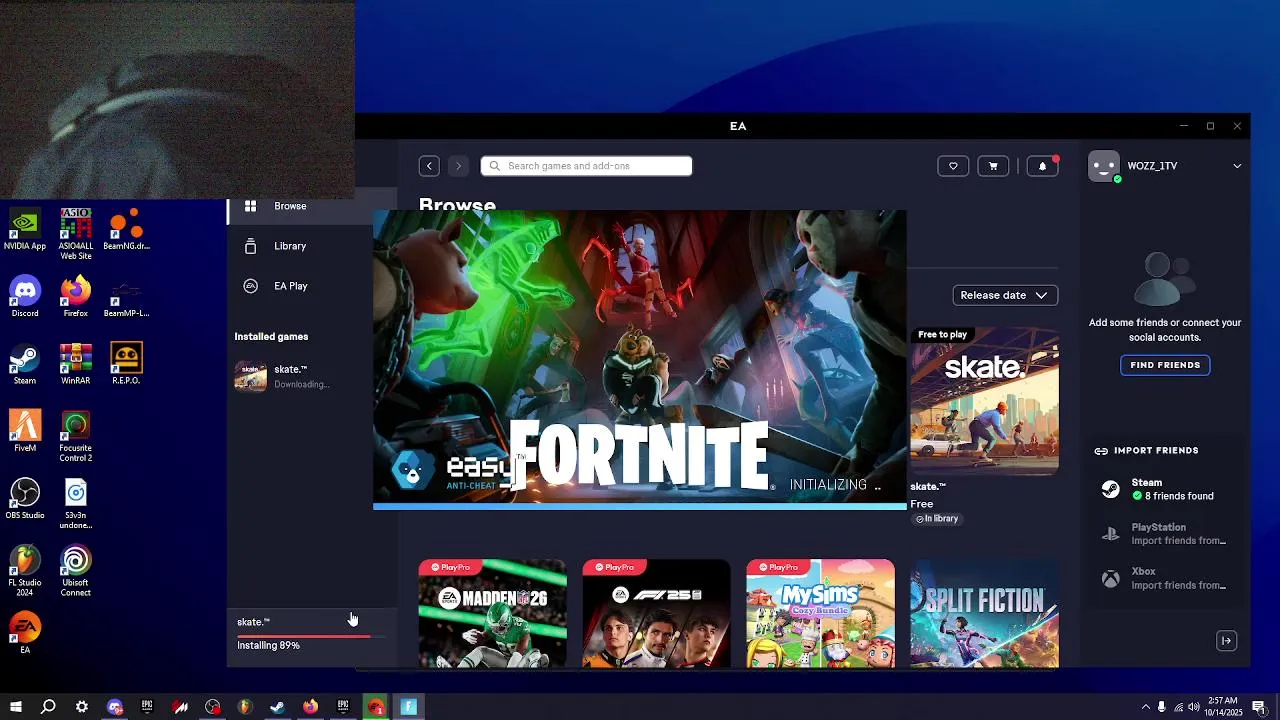
Task: Show hidden system tray icons
Action: (1145, 707)
